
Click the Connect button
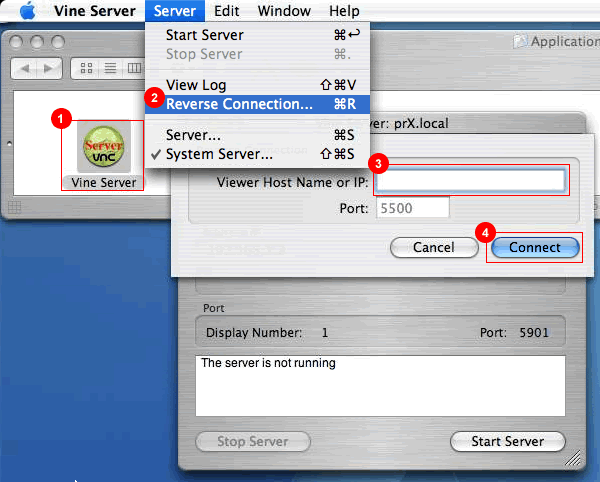point(535,247)
